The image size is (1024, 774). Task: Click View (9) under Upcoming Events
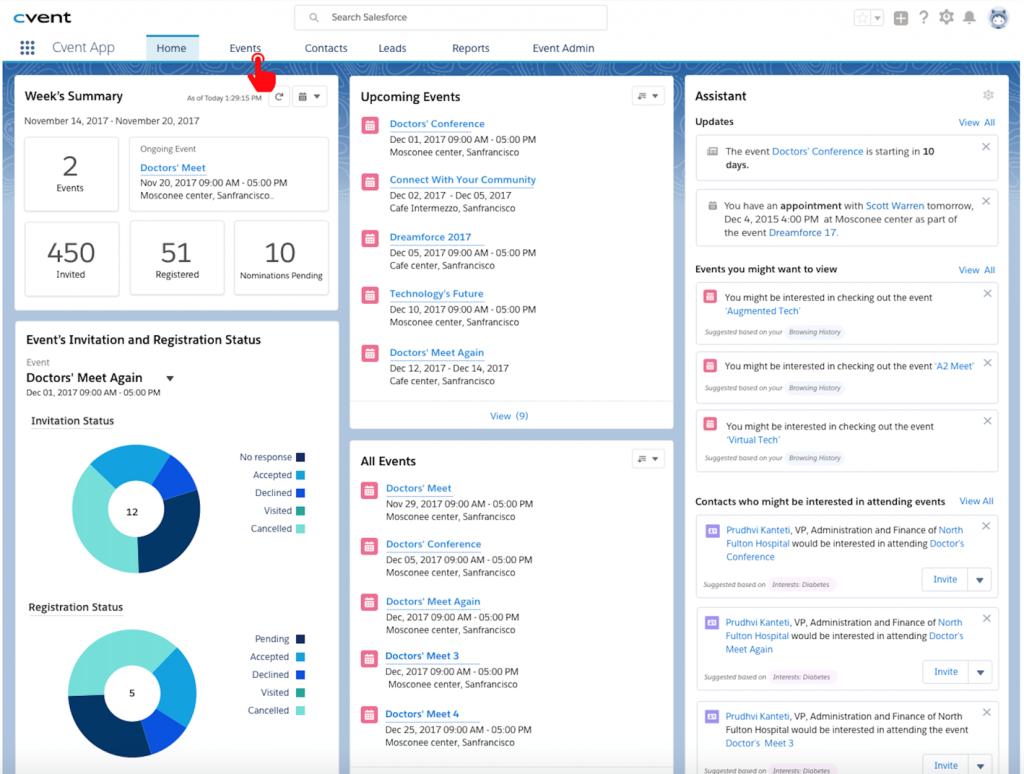(509, 416)
